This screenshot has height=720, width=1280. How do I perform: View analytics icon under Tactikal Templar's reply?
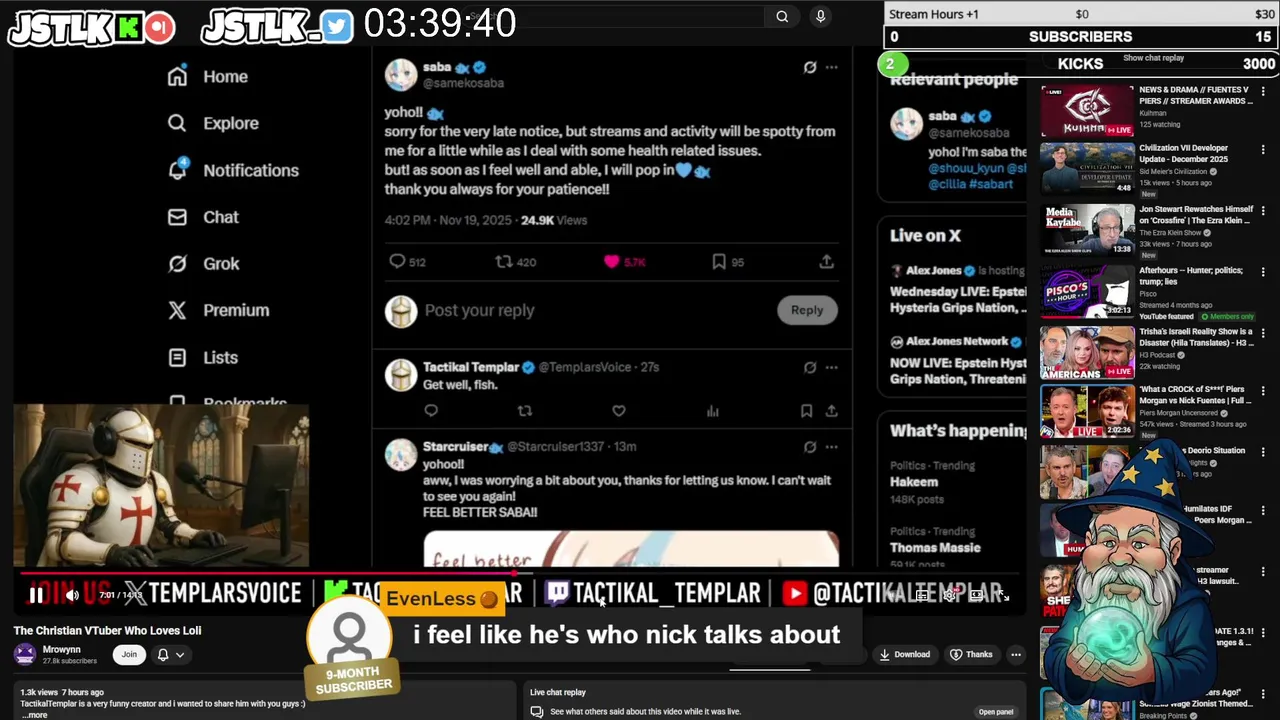coord(712,411)
